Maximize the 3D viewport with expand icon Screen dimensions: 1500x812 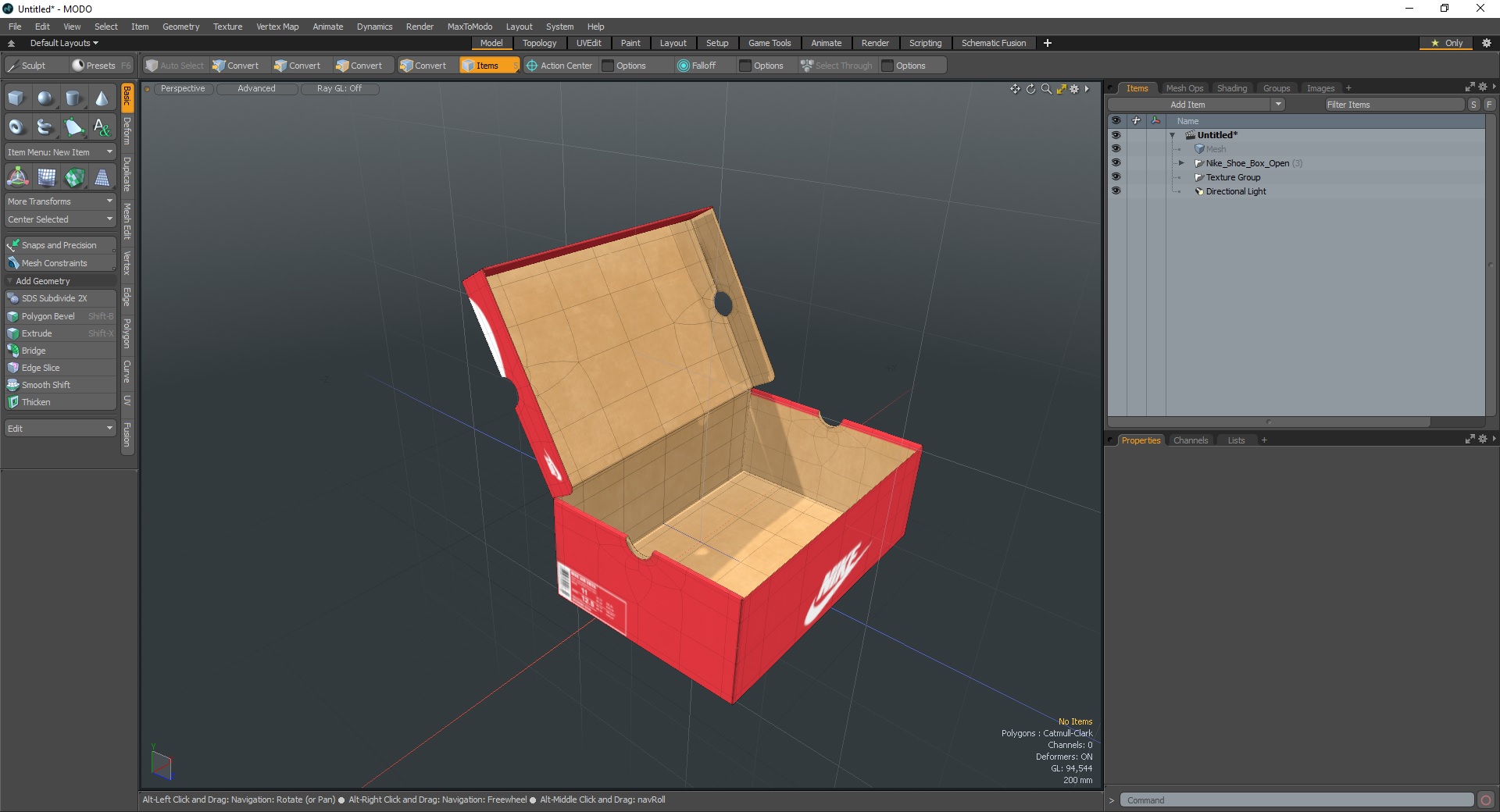coord(1061,89)
